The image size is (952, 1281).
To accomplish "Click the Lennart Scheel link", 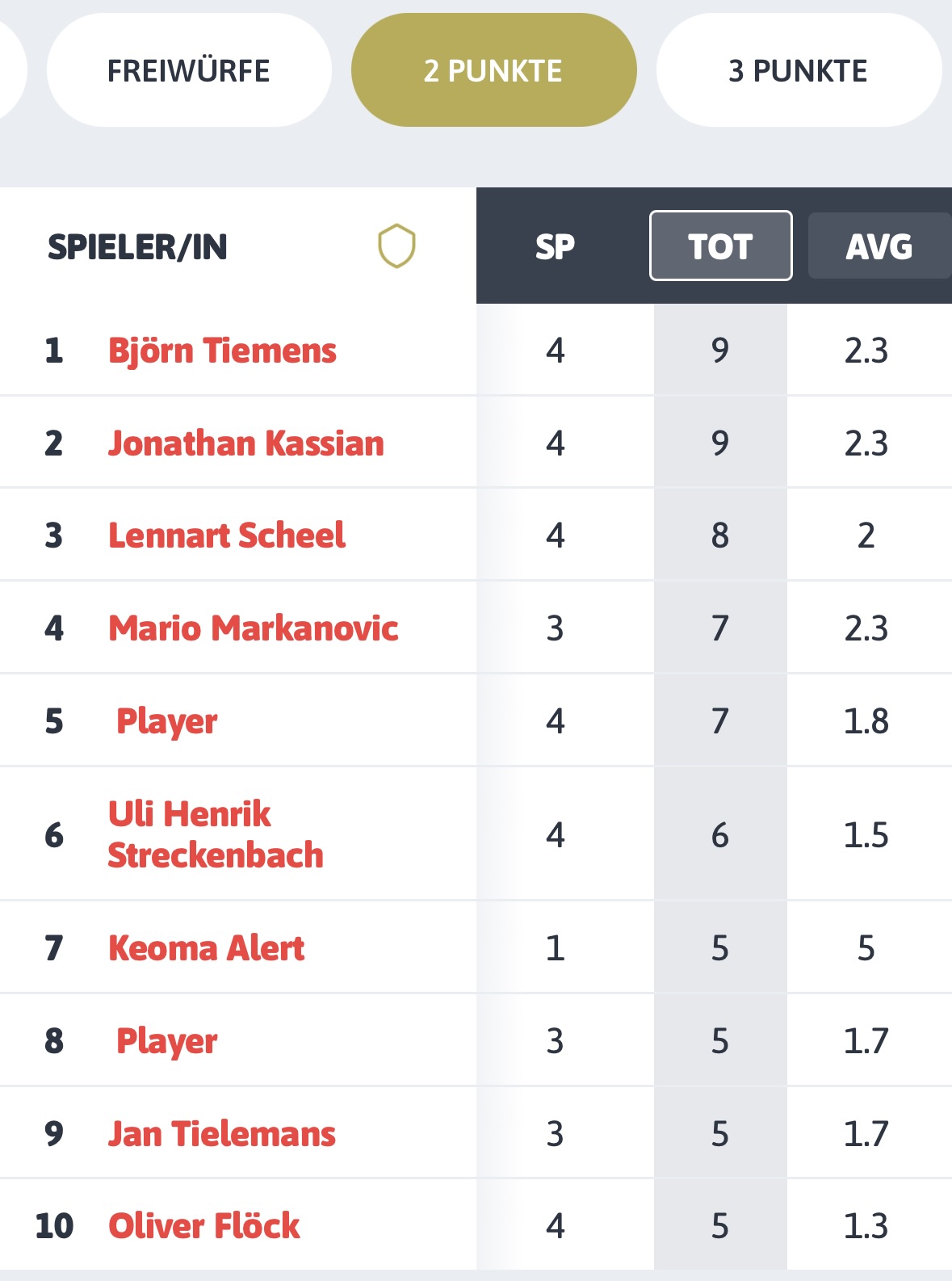I will pos(227,535).
